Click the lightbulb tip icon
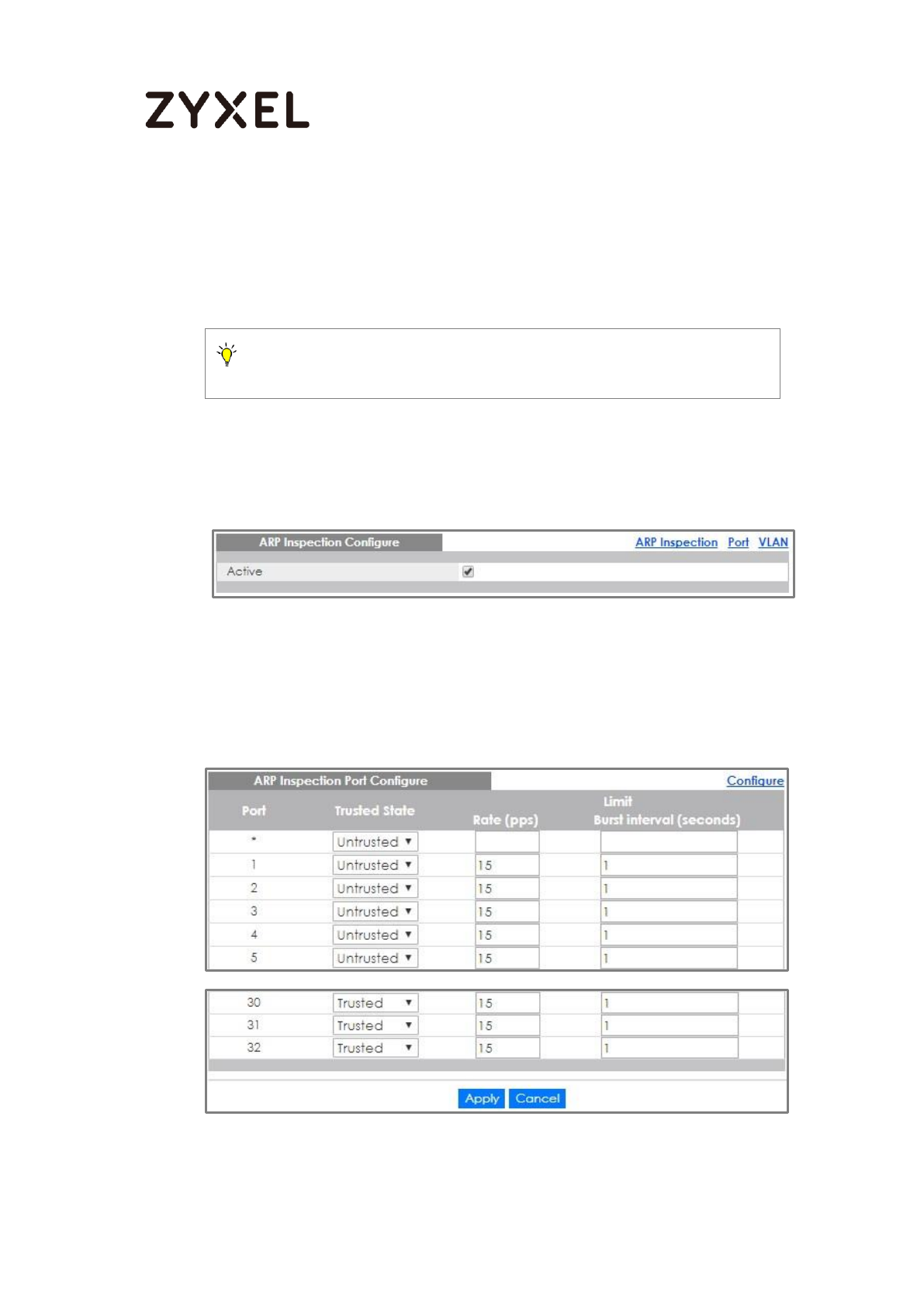924x1307 pixels. [227, 355]
